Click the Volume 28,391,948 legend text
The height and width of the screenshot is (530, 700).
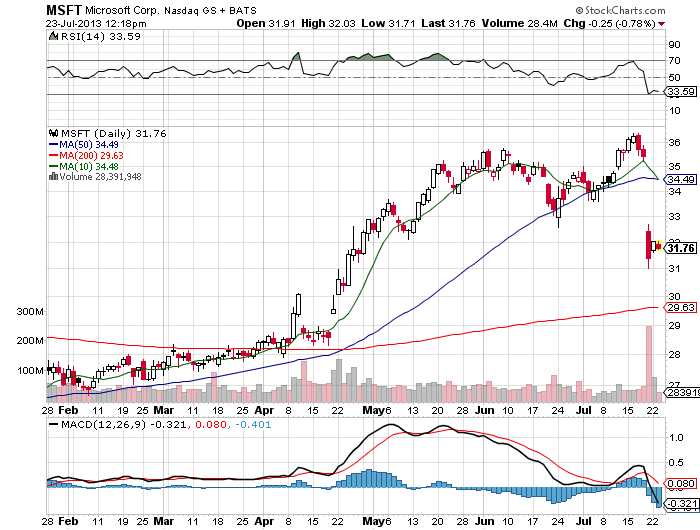click(x=100, y=177)
